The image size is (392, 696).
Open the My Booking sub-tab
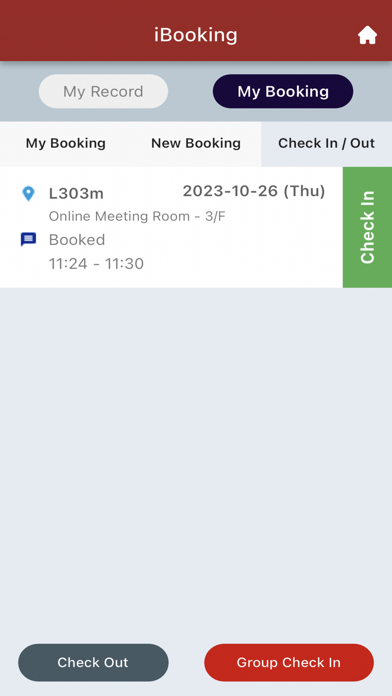[66, 143]
